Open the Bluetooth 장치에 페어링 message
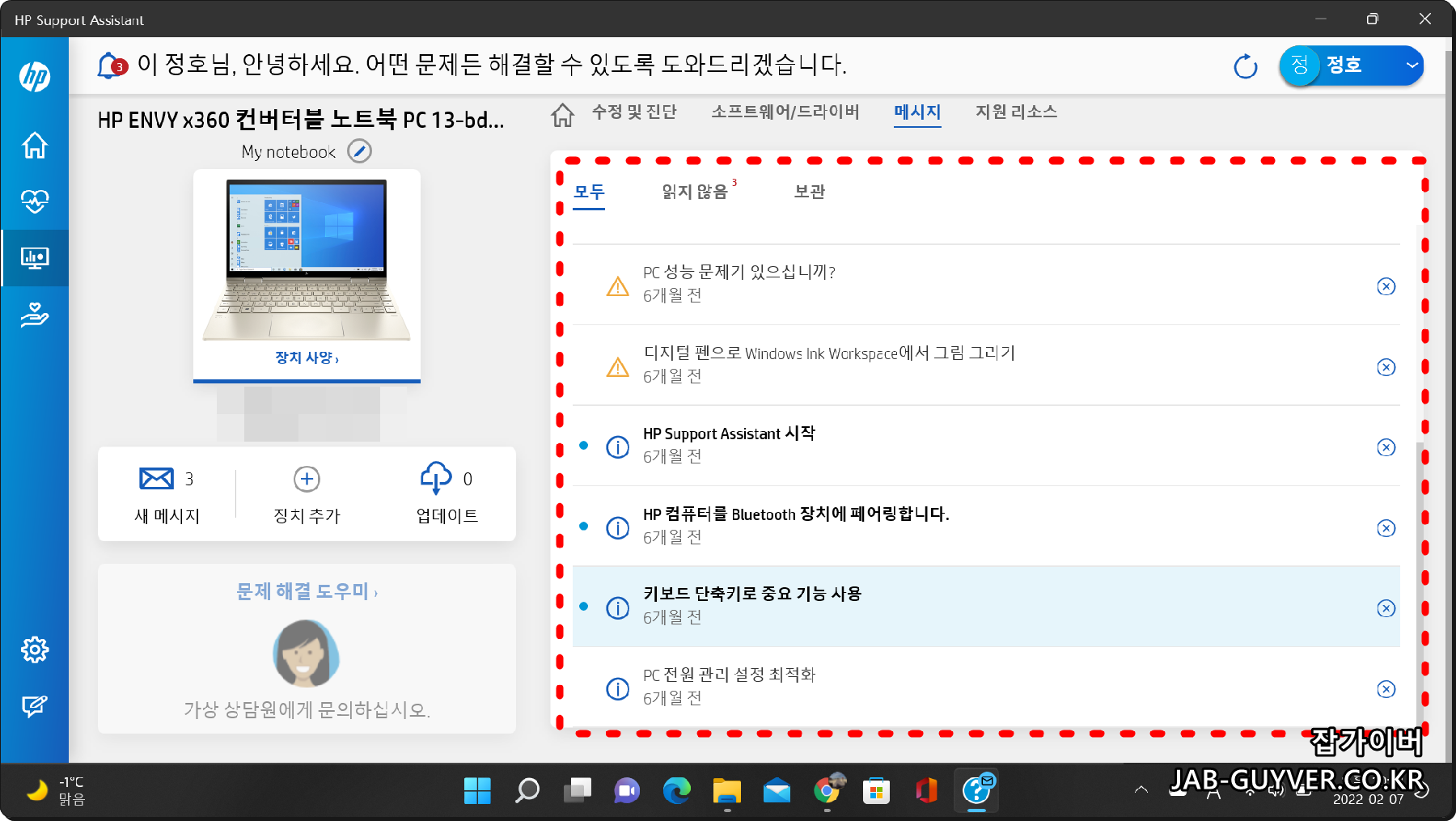The height and width of the screenshot is (821, 1456). coord(986,527)
